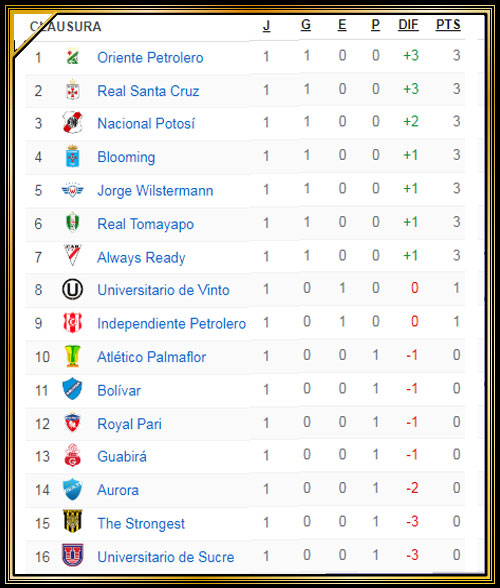This screenshot has height=588, width=500.
Task: Click the Jorge Wilstermann winged logo
Action: point(72,190)
